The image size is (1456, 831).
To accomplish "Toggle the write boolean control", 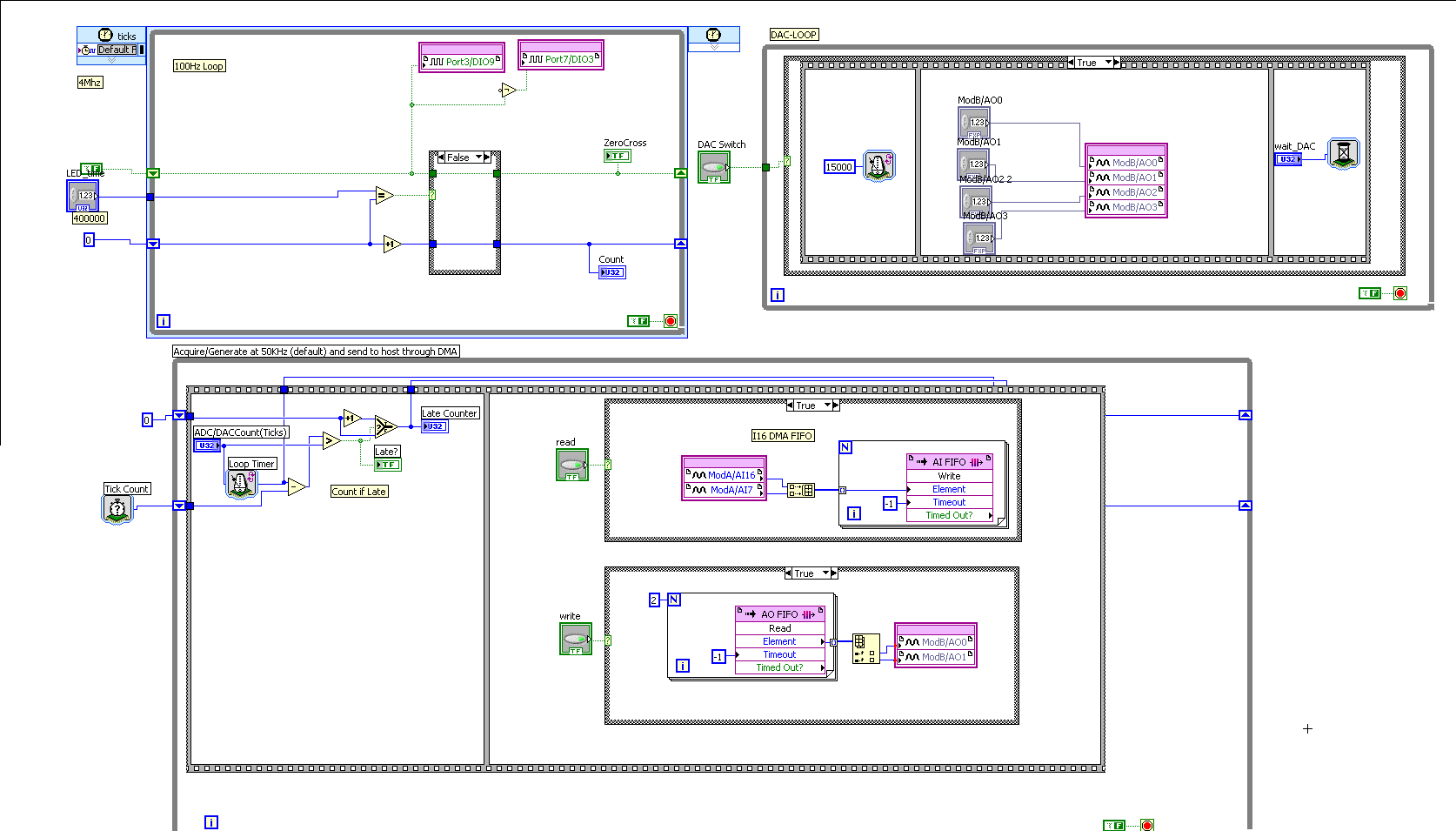I will pos(576,639).
